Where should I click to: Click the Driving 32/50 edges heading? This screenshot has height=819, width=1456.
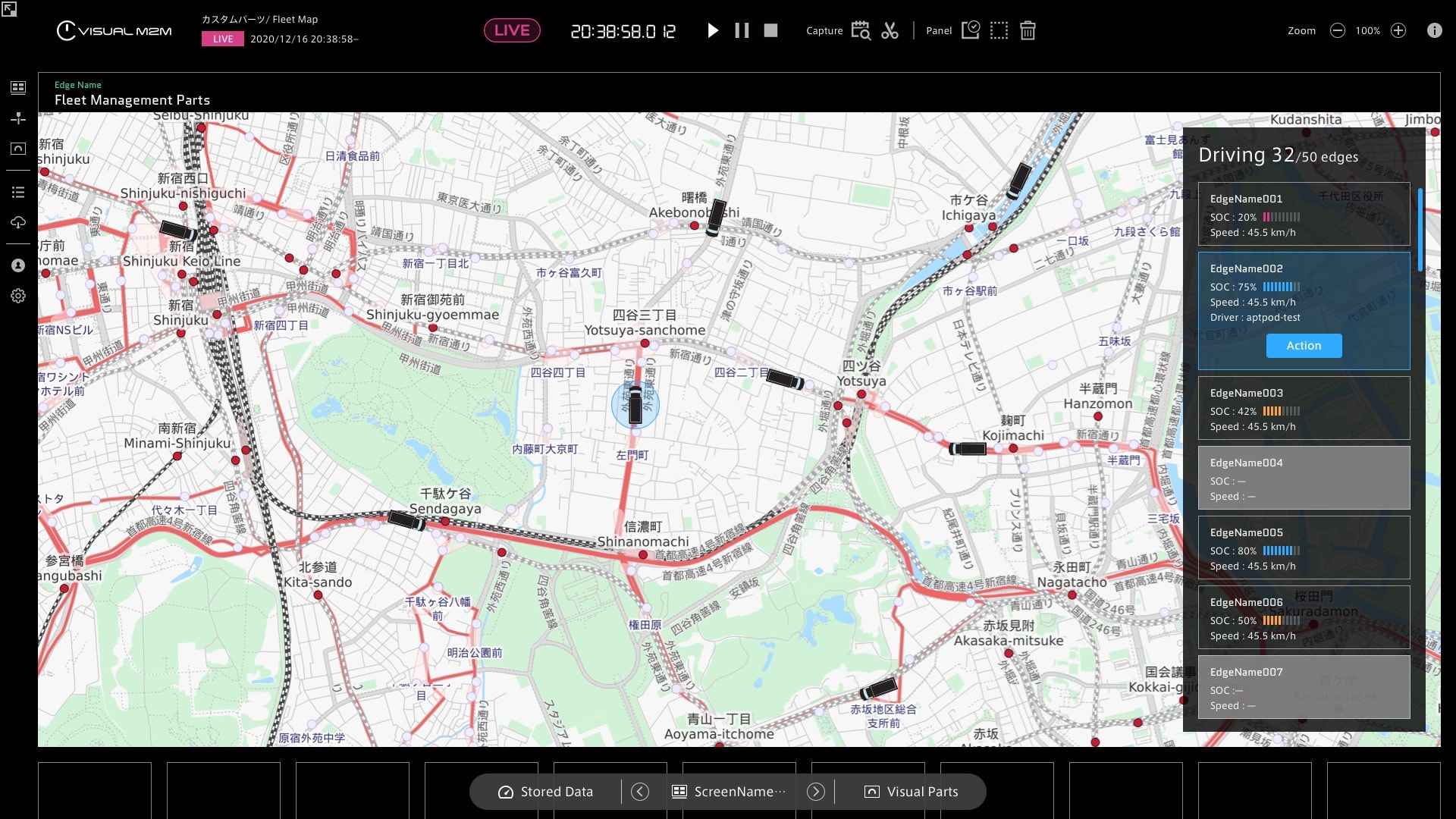[1278, 155]
